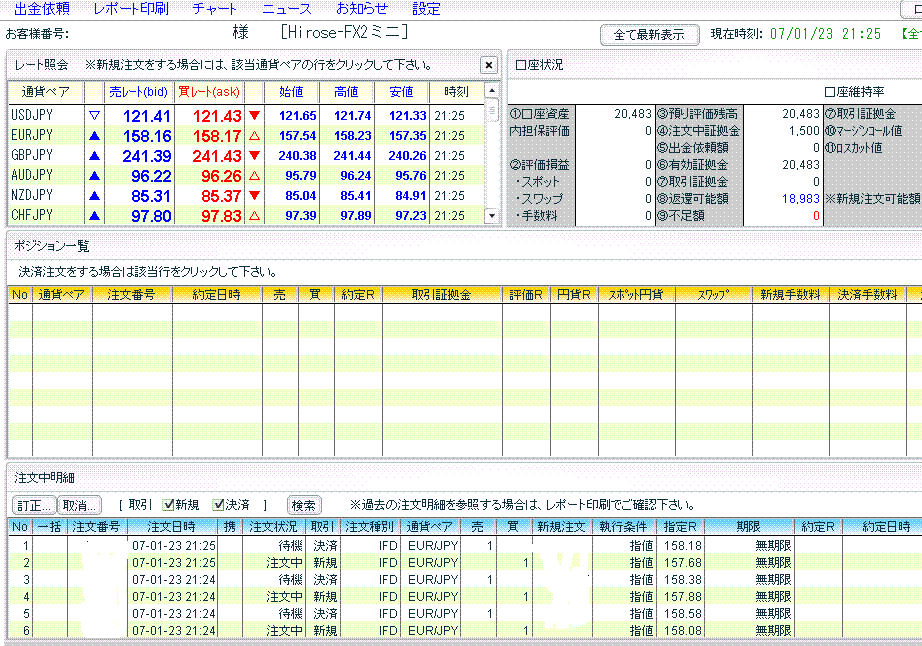Click USDJPY ask rate 121.43
The height and width of the screenshot is (646, 922).
pos(217,116)
